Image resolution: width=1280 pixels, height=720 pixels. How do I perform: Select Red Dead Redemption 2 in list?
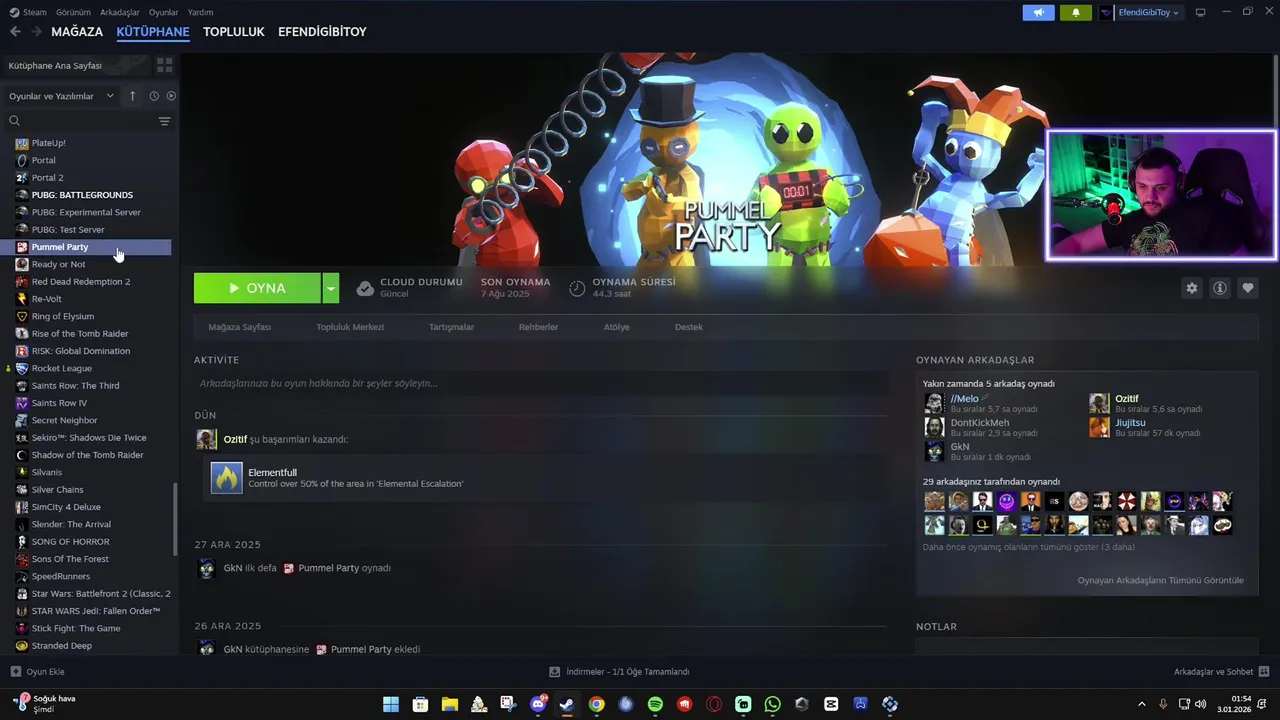pyautogui.click(x=81, y=282)
